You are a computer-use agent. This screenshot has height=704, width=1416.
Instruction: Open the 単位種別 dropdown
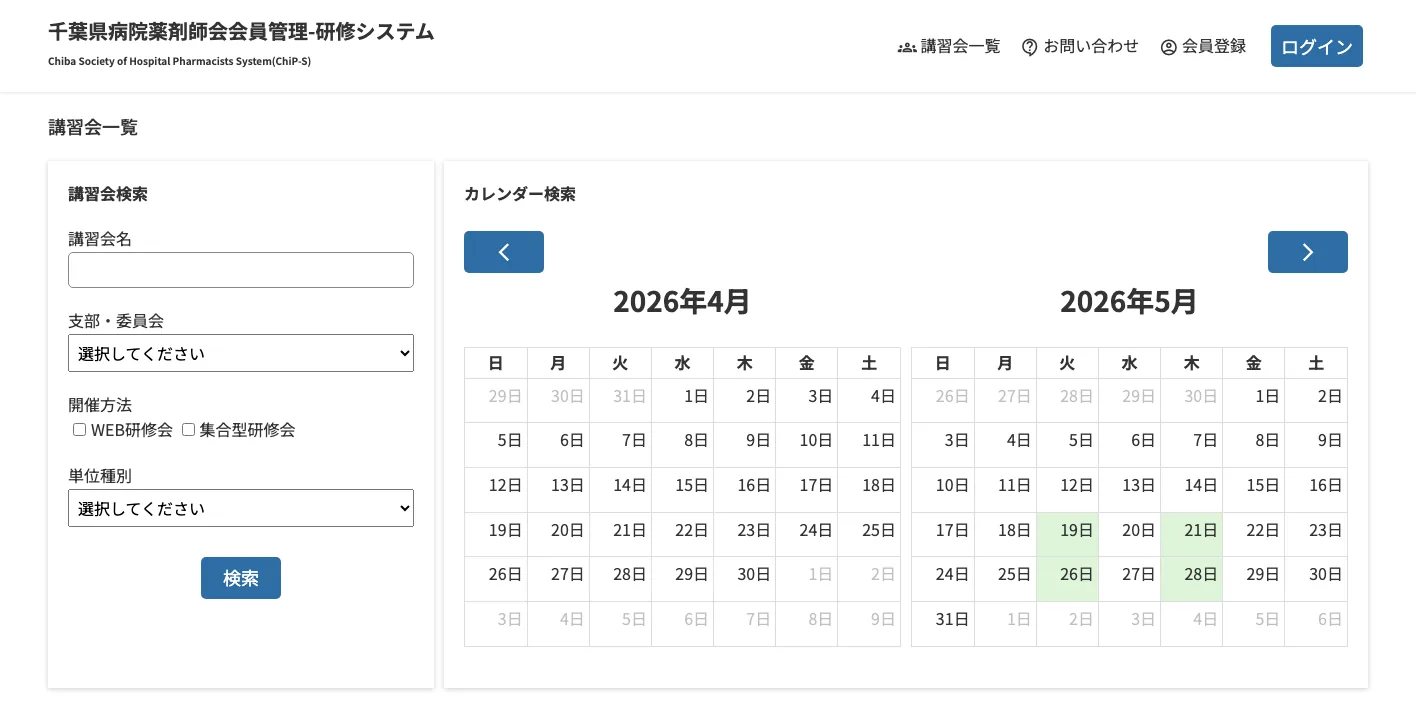point(241,508)
